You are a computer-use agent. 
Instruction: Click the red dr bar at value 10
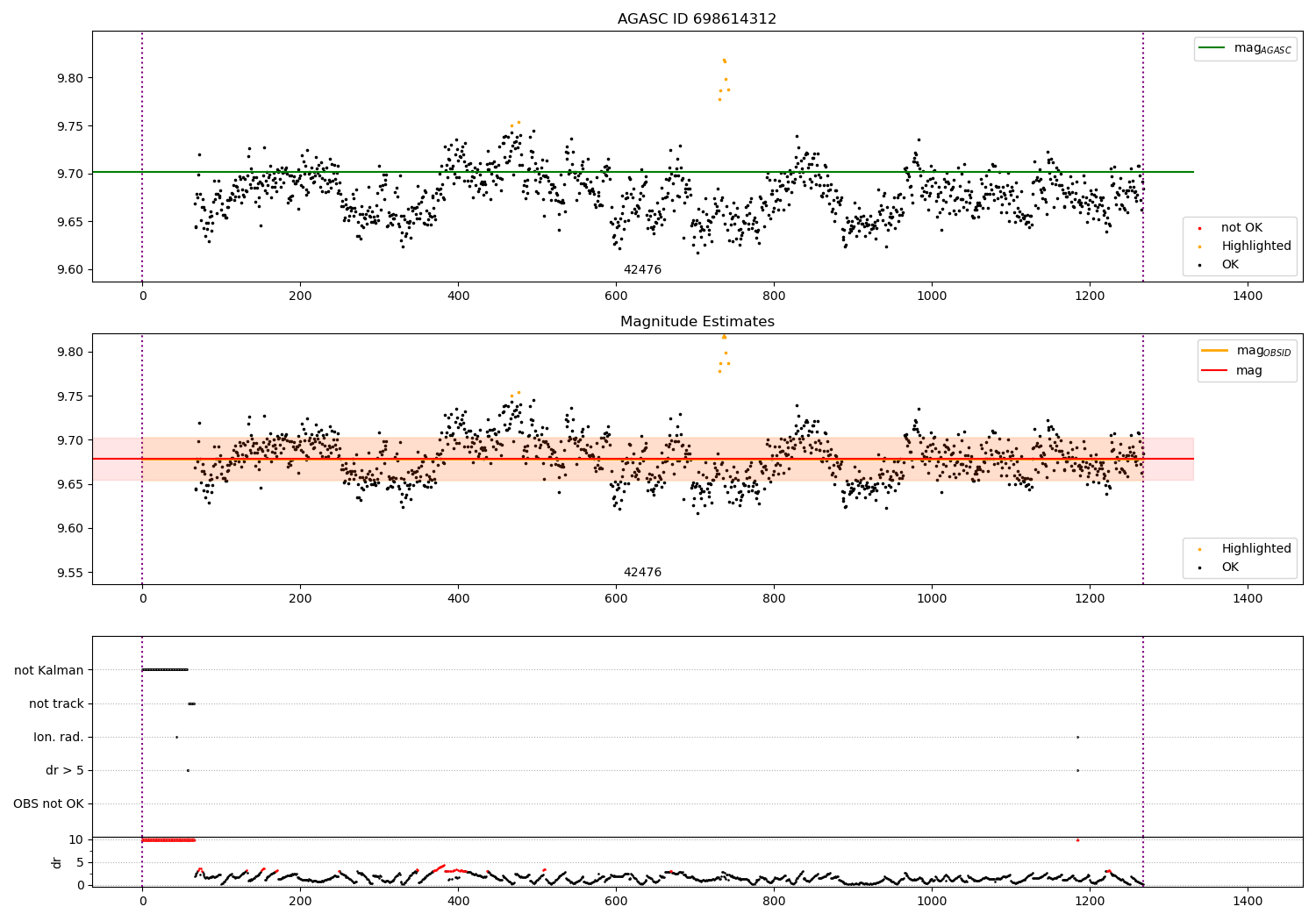pos(168,839)
